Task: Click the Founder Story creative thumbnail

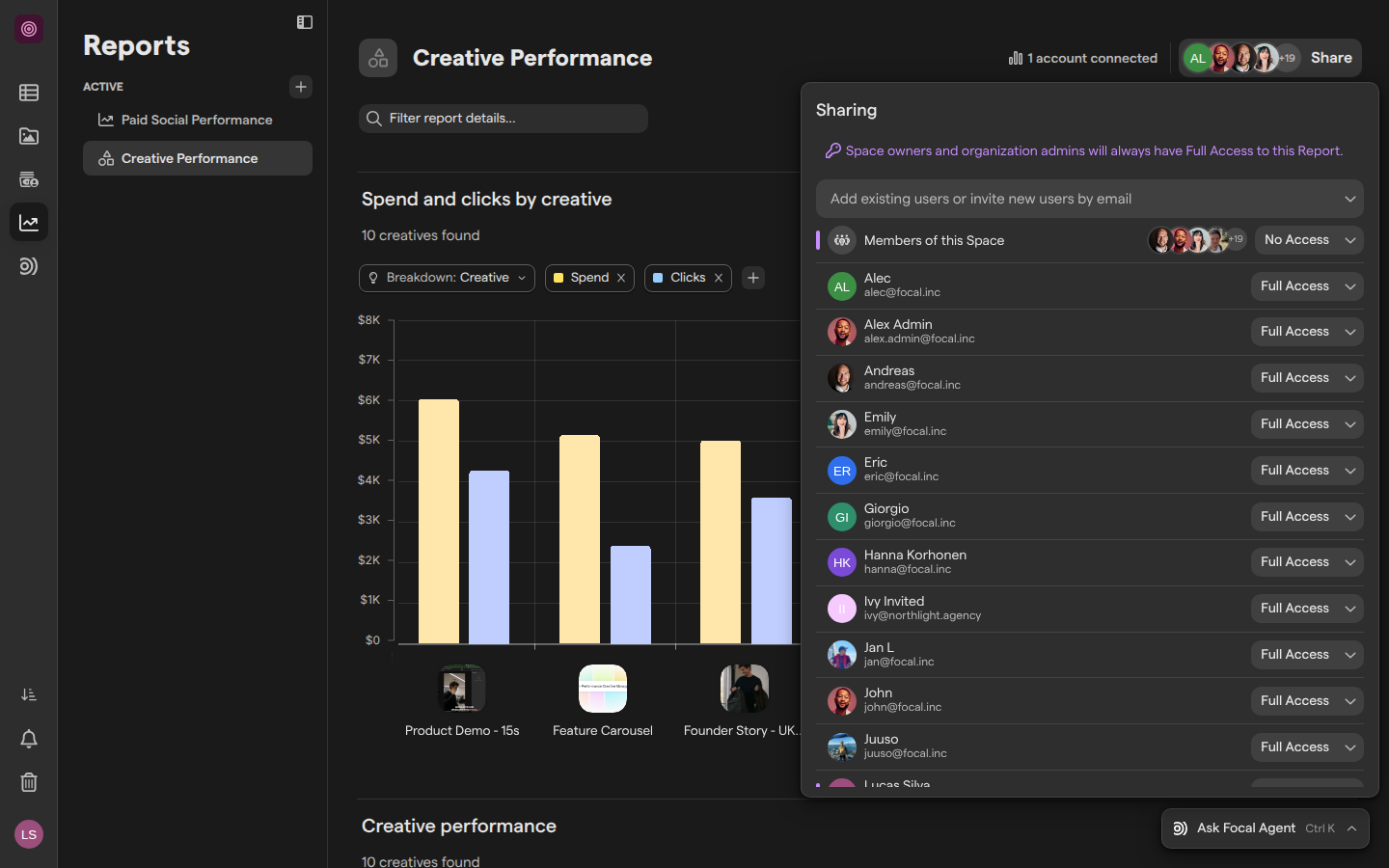Action: coord(744,689)
